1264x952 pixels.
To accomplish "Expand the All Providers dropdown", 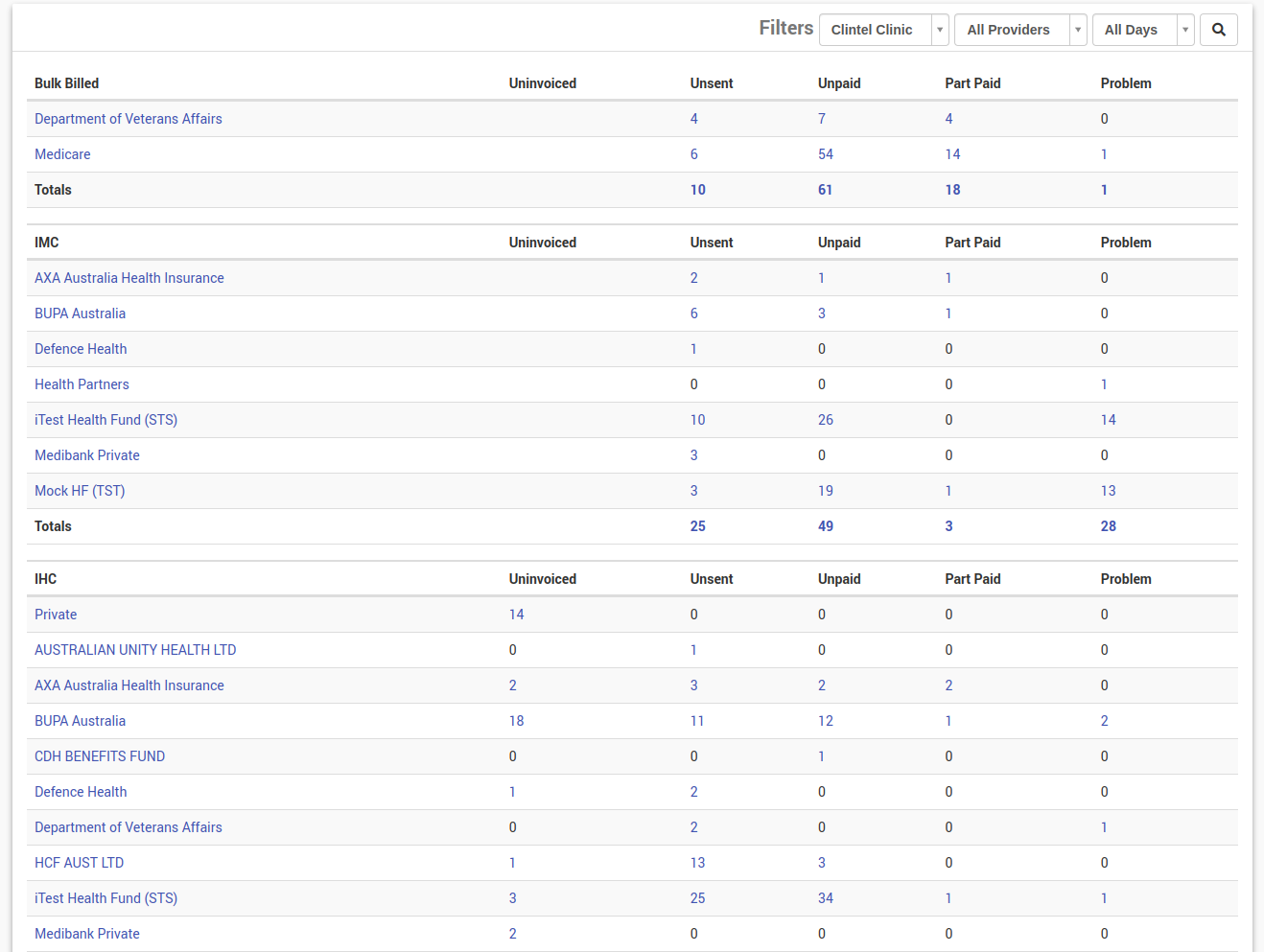I will (1020, 30).
